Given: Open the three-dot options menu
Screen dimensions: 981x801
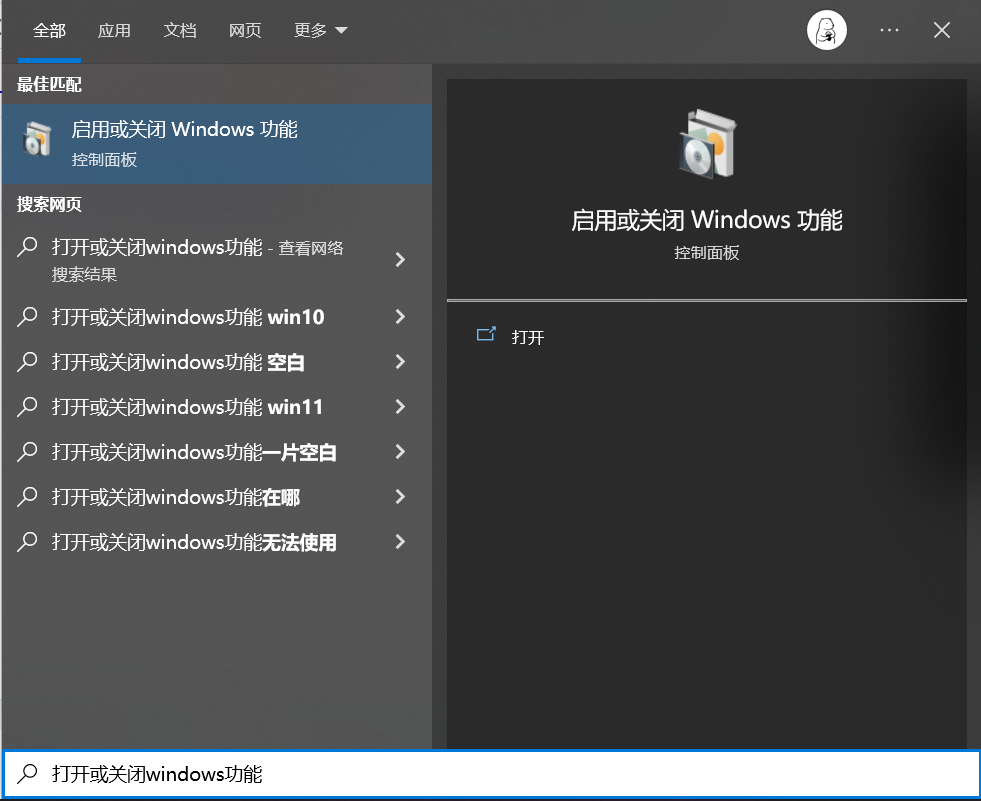Looking at the screenshot, I should [889, 30].
